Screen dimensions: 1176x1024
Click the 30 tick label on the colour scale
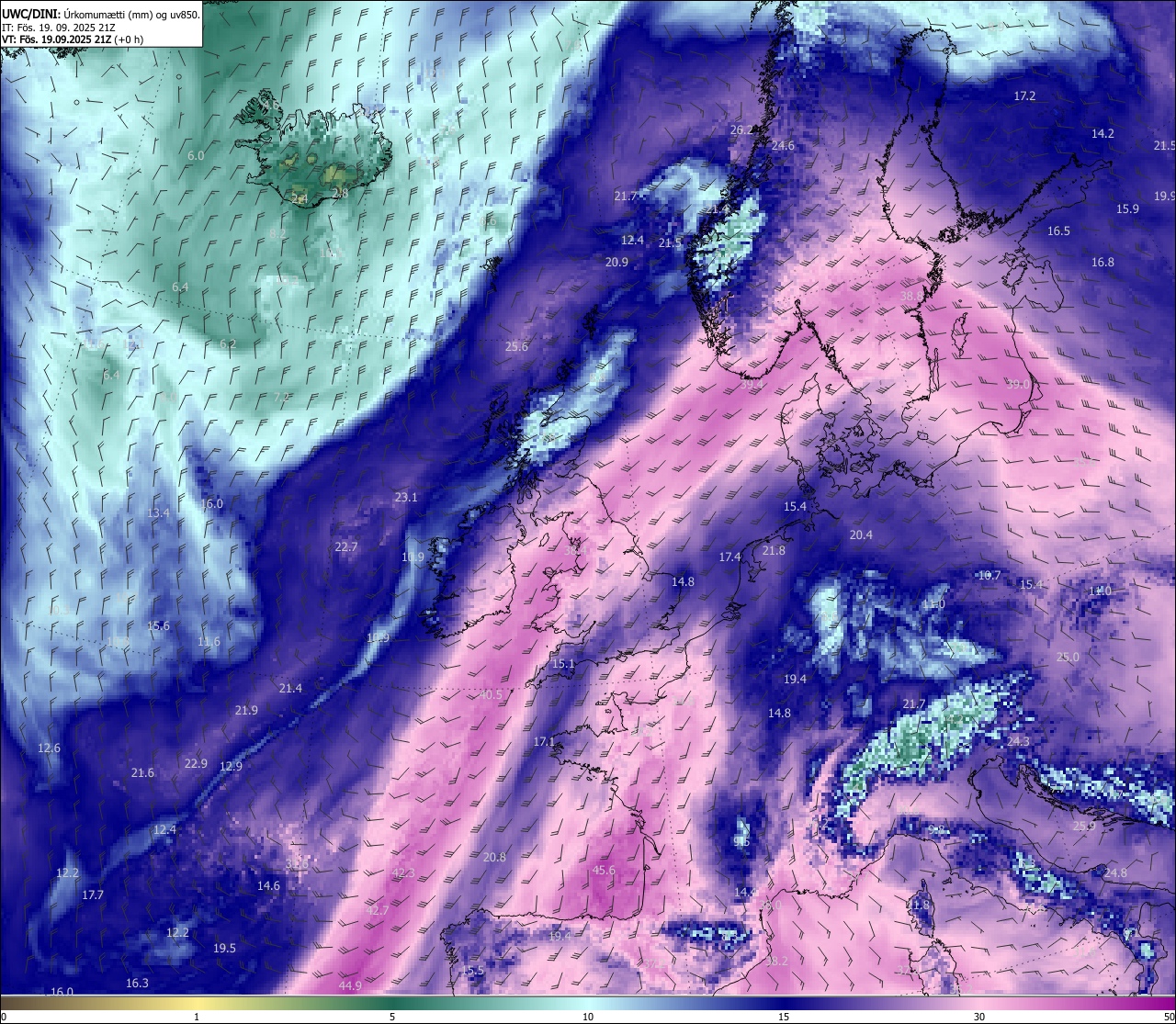click(x=979, y=1017)
